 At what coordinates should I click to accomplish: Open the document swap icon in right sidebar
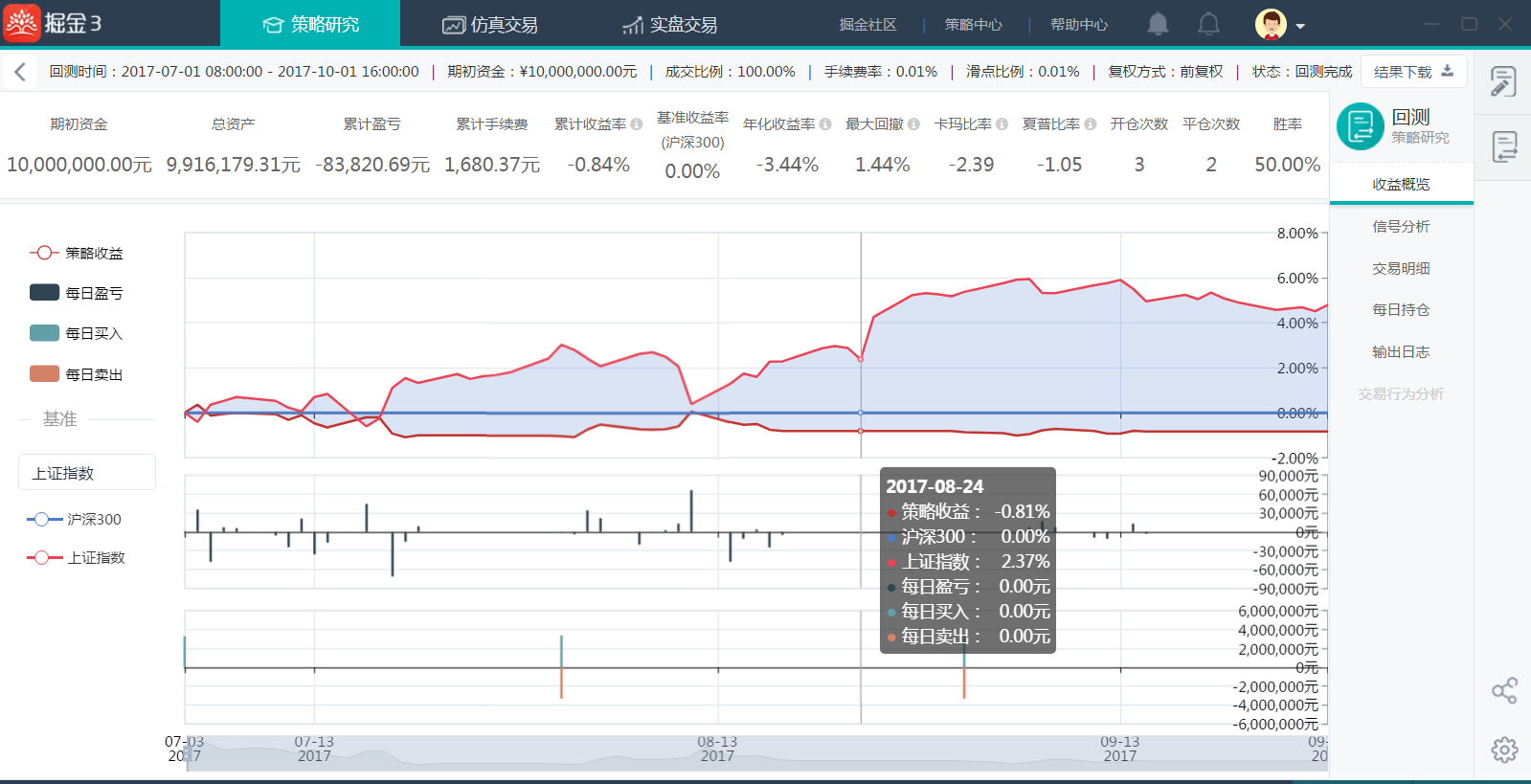pos(1504,147)
